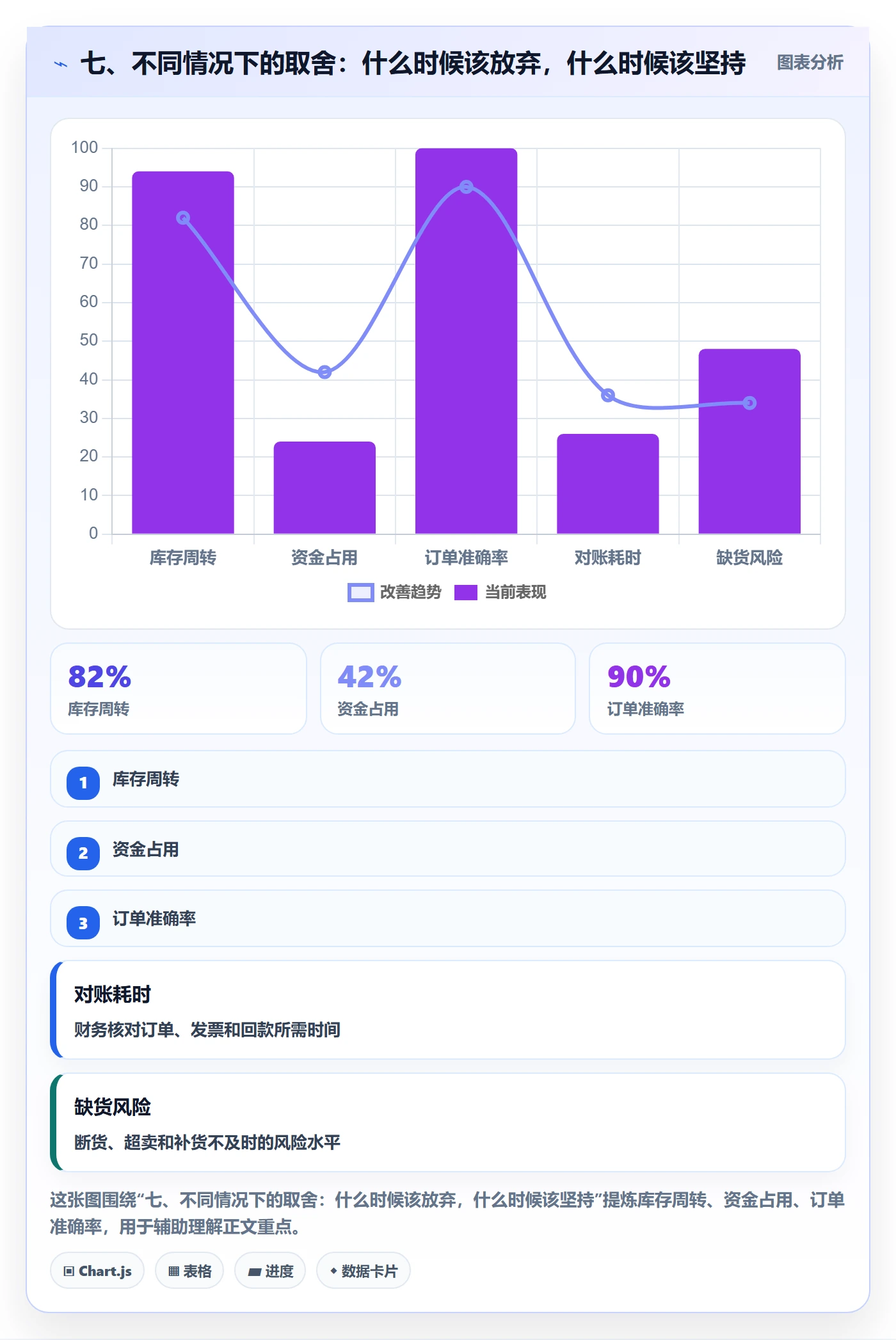This screenshot has height=1340, width=896.
Task: Click the trend line point above 订单准确率
Action: click(x=467, y=187)
